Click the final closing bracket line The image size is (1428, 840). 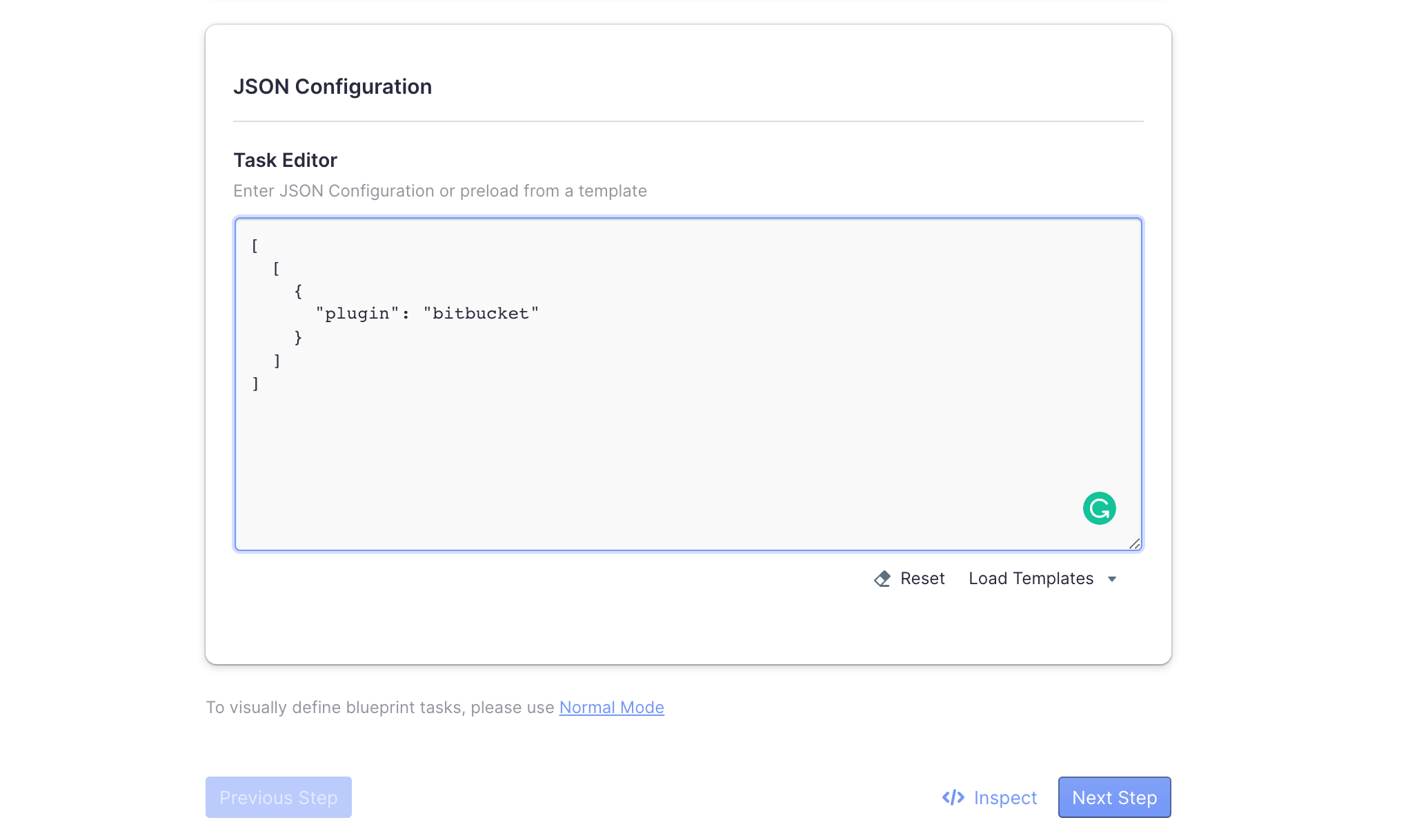pyautogui.click(x=256, y=383)
